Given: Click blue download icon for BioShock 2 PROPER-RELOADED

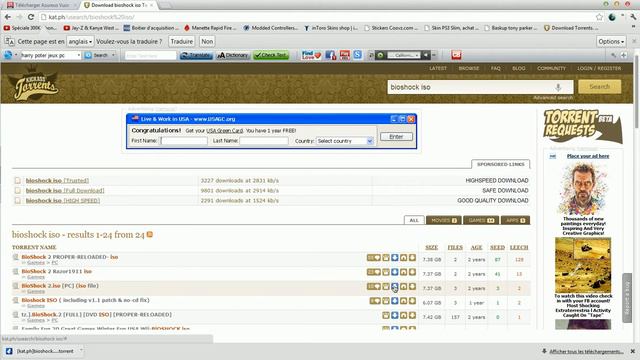Looking at the screenshot, I should (x=394, y=258).
